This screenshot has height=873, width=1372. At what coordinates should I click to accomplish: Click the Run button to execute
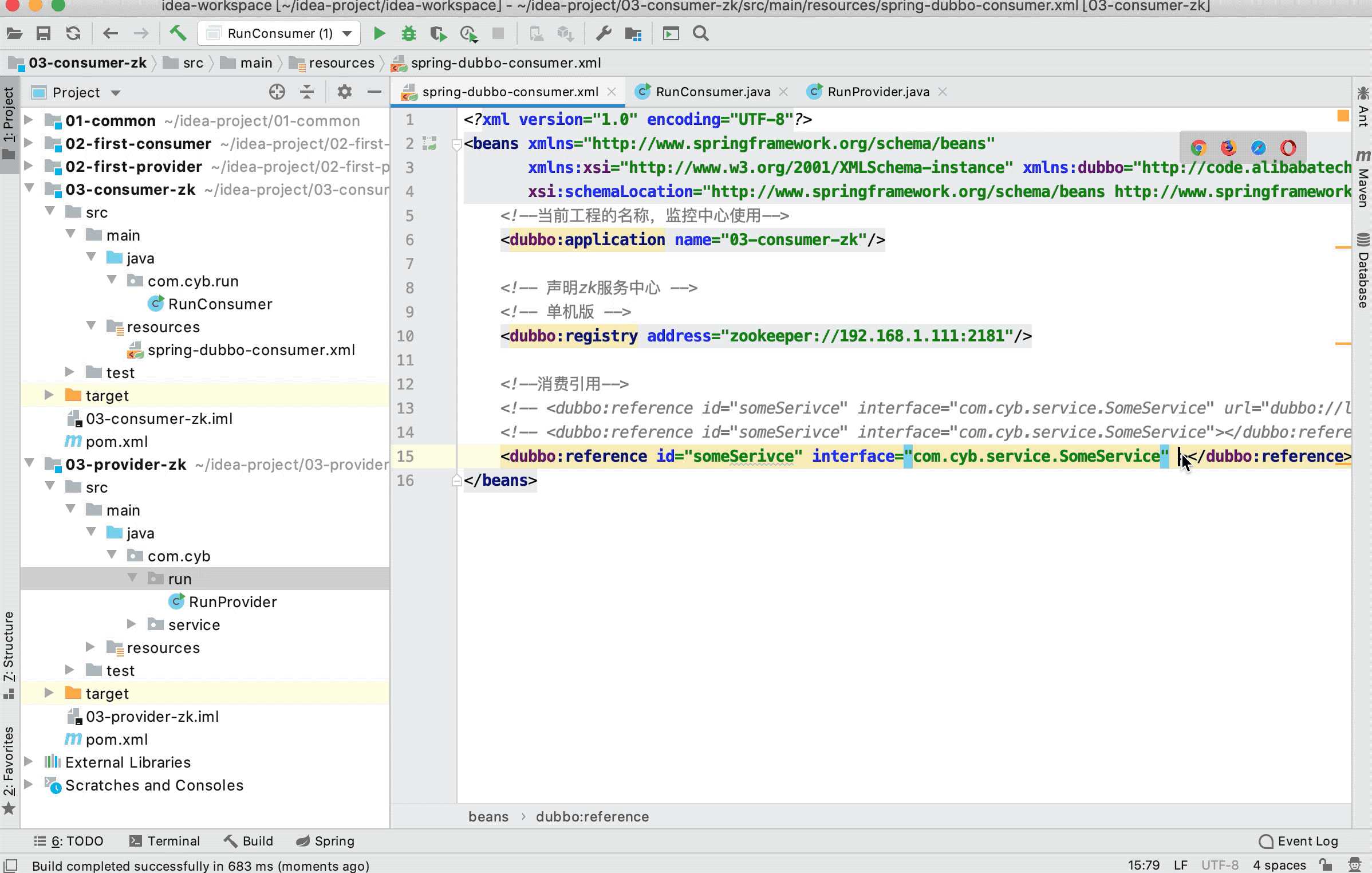point(378,33)
